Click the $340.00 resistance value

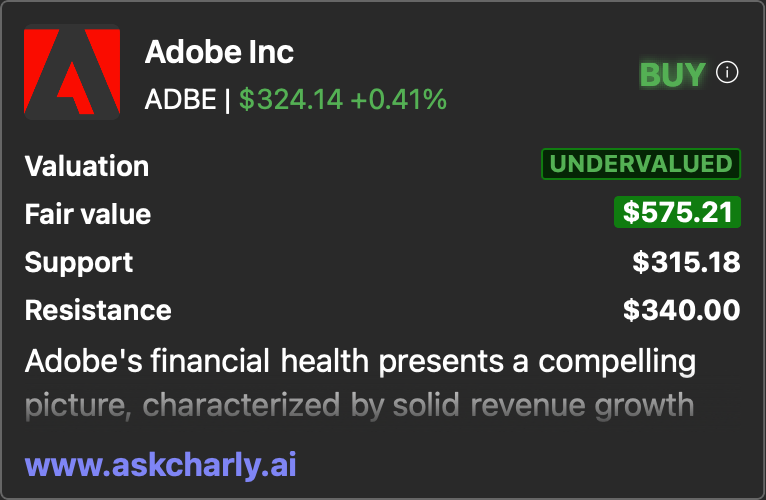[x=681, y=310]
